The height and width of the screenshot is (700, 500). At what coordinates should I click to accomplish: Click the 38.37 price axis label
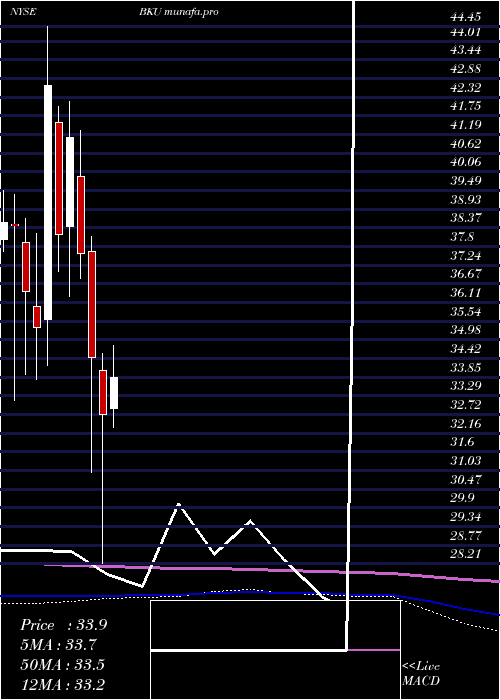(x=466, y=217)
